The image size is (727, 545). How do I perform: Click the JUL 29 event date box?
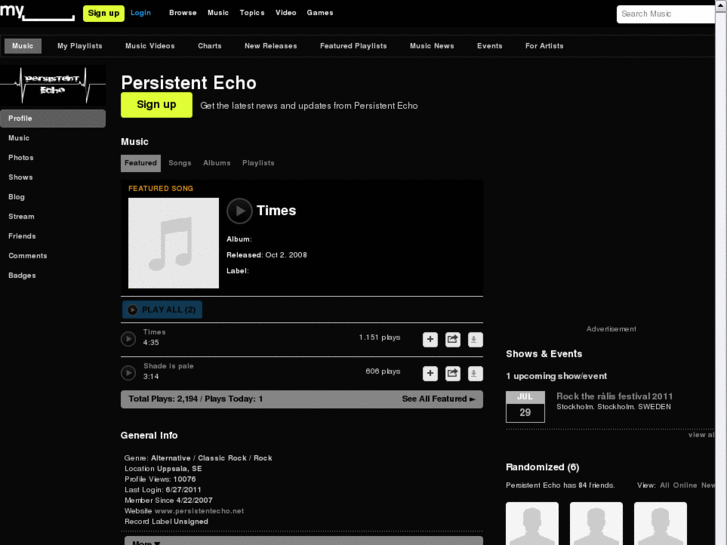pos(525,407)
